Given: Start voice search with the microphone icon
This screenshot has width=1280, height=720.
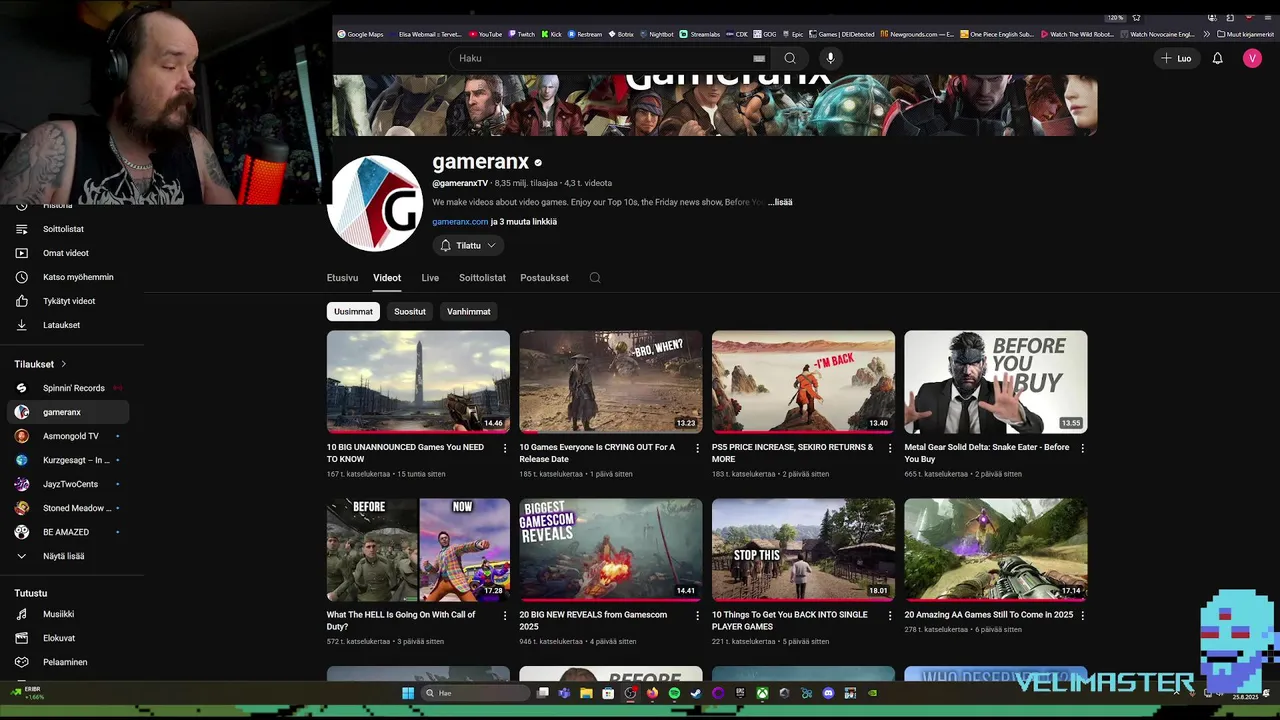Looking at the screenshot, I should point(830,58).
